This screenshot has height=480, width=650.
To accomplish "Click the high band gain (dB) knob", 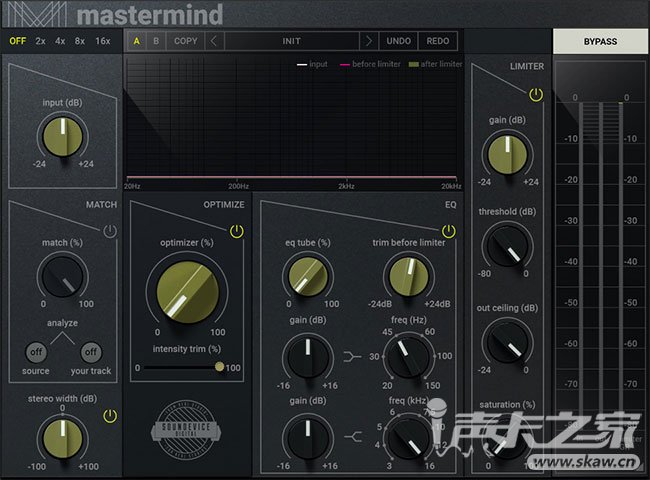I will 308,437.
